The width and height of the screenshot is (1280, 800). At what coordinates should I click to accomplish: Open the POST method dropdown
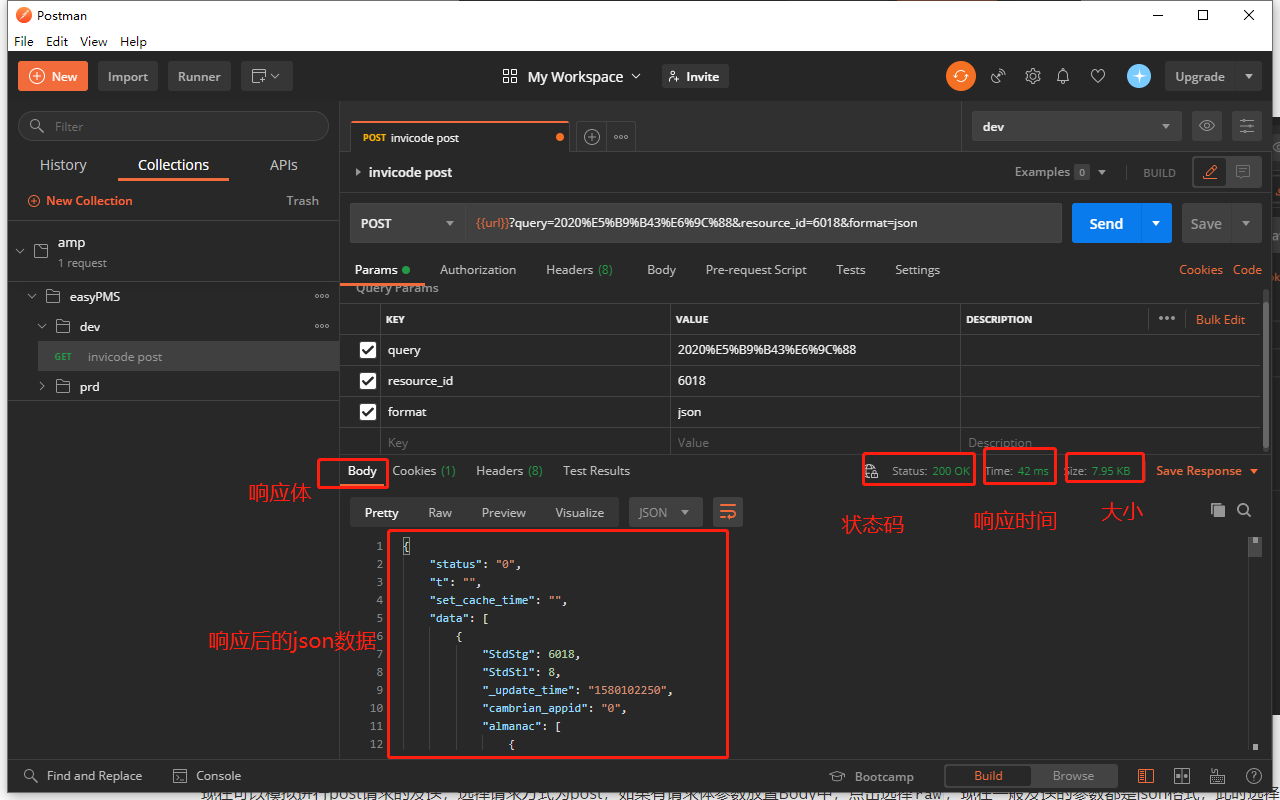click(x=406, y=224)
